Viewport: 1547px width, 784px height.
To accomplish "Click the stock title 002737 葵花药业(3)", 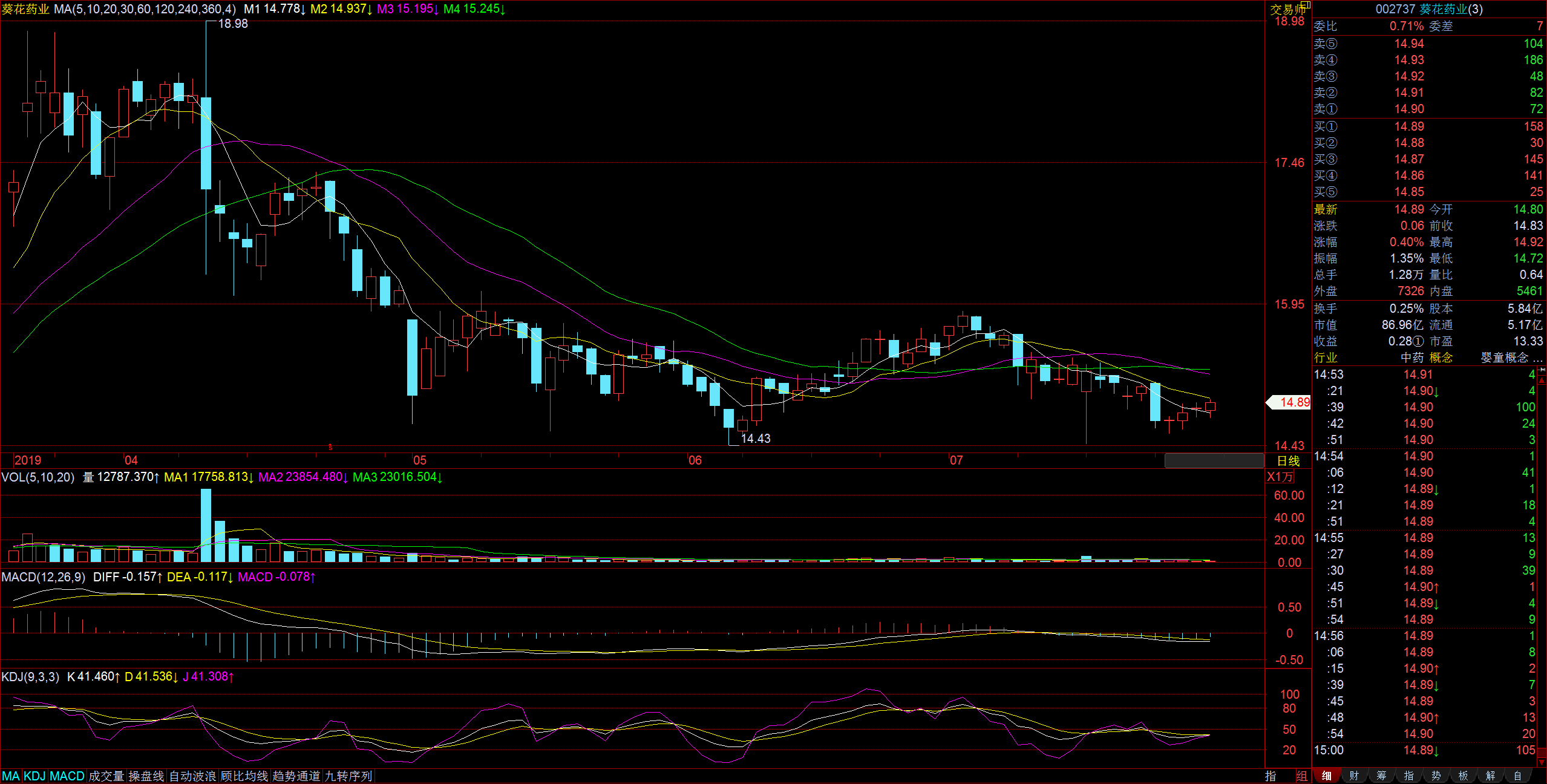I will (1429, 9).
